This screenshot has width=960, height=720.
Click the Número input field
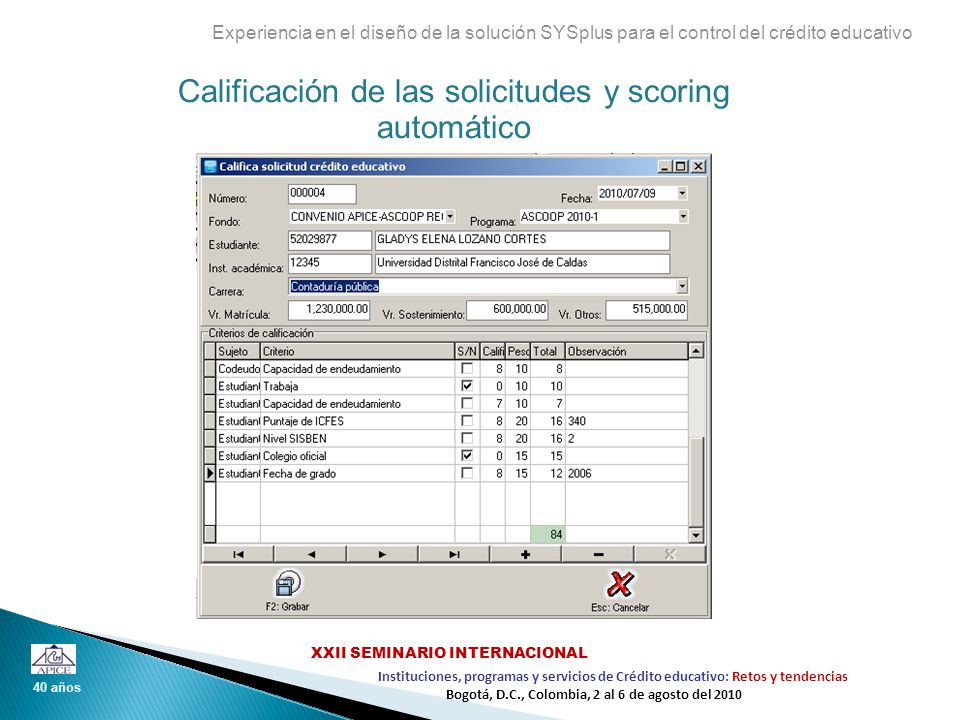coord(322,193)
